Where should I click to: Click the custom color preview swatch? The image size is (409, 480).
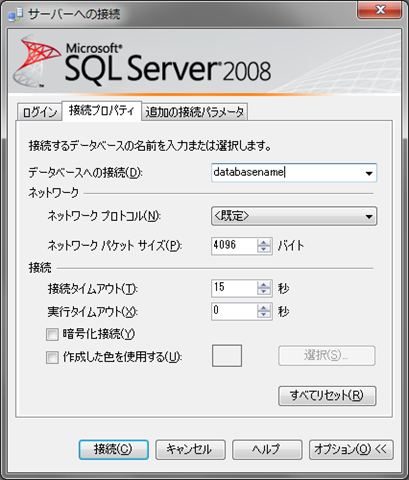pyautogui.click(x=227, y=356)
